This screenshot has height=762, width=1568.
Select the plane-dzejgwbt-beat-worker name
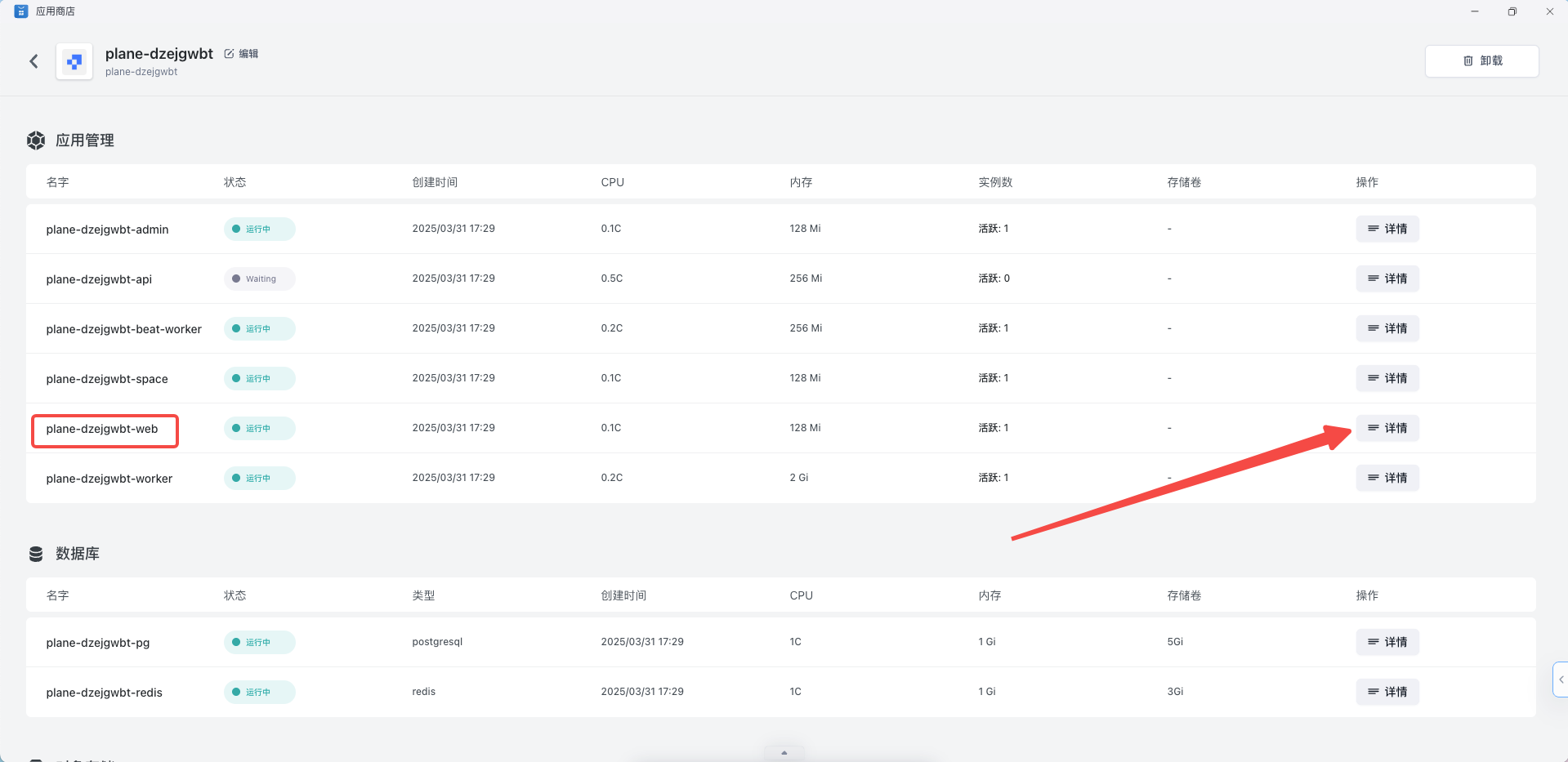[x=123, y=329]
